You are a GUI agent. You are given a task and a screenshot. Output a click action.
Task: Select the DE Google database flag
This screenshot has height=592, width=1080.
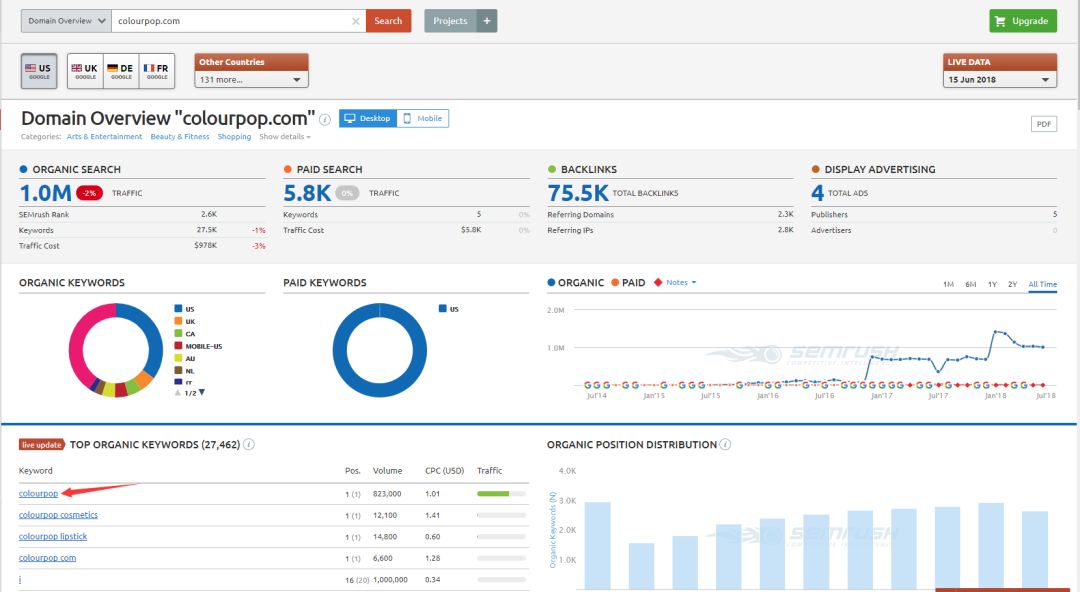121,71
